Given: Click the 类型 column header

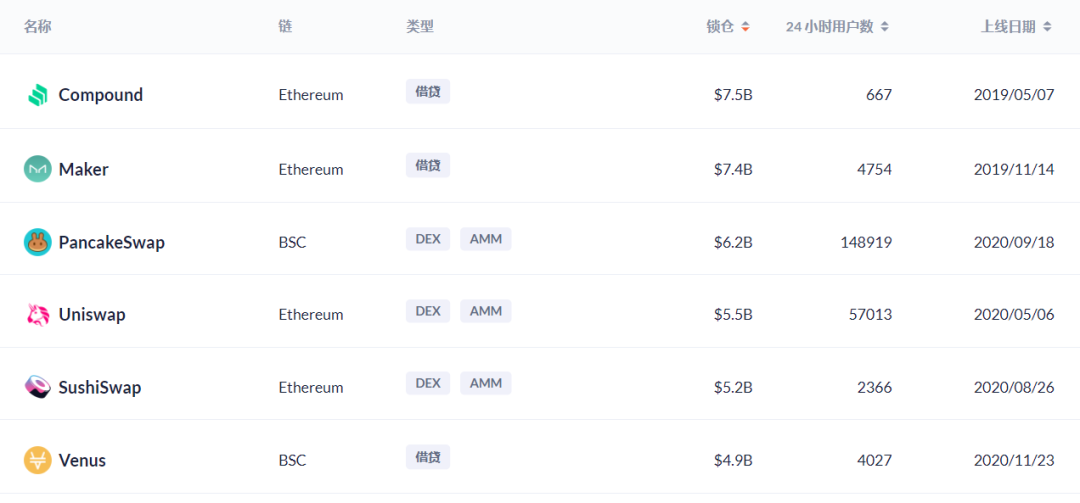Looking at the screenshot, I should pyautogui.click(x=419, y=27).
